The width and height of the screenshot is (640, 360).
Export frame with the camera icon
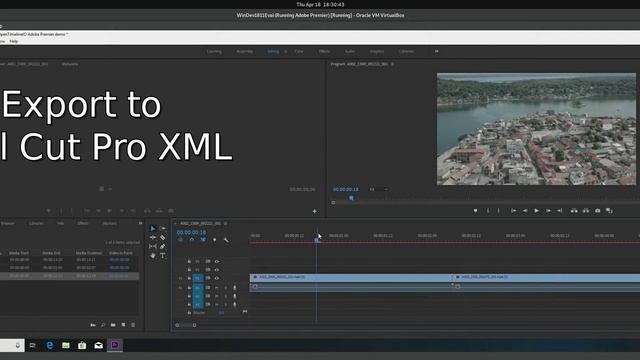(598, 211)
